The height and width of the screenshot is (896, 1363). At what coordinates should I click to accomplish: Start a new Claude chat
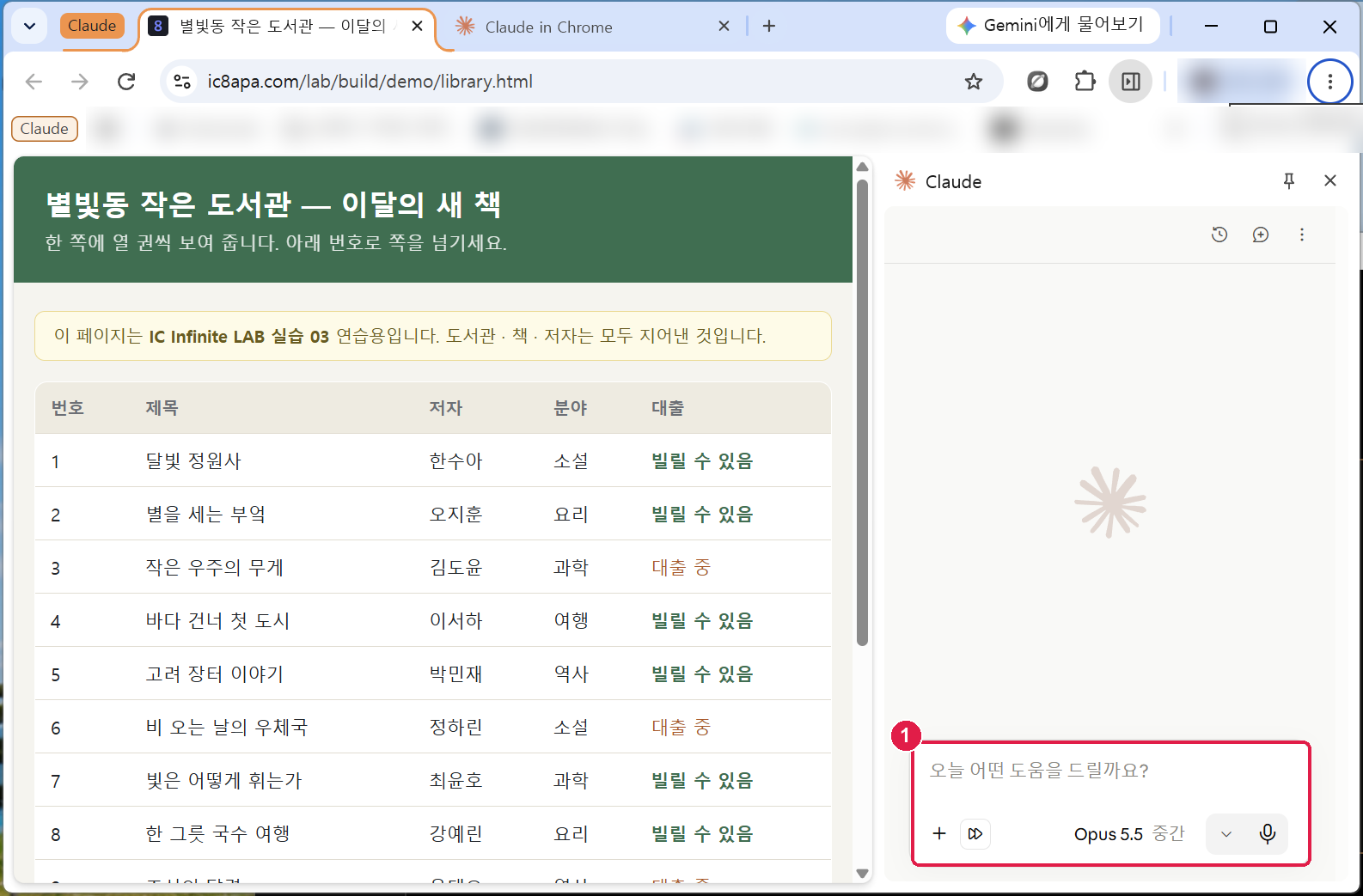[x=1260, y=235]
